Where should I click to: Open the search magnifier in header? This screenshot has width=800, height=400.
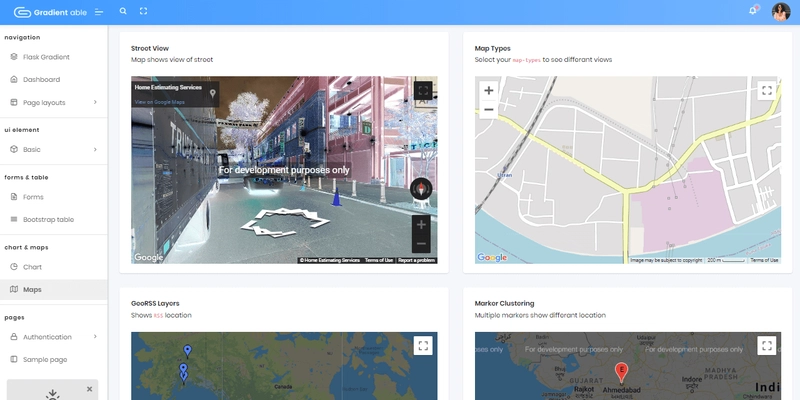tap(123, 11)
